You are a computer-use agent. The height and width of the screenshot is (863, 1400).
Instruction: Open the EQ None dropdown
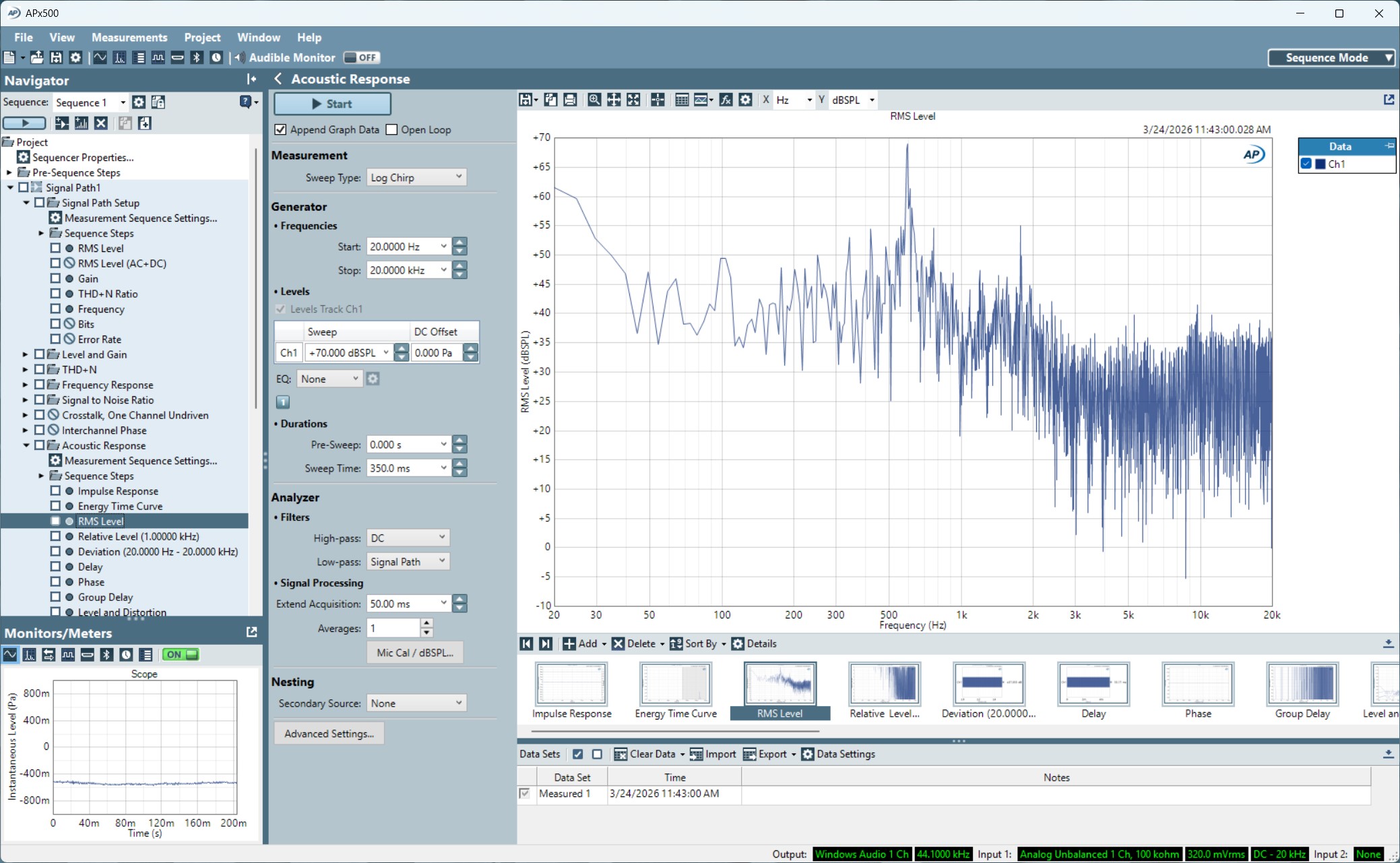click(x=329, y=379)
